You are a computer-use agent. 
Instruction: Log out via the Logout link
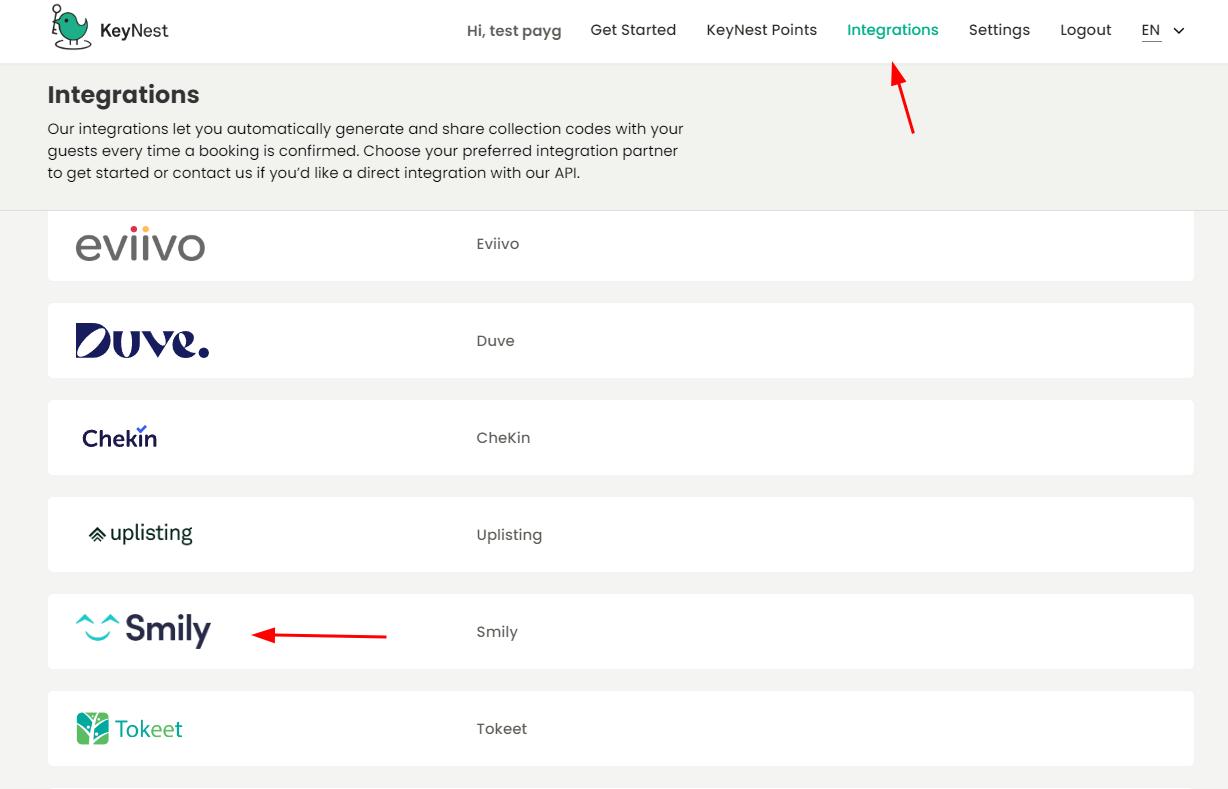tap(1085, 30)
